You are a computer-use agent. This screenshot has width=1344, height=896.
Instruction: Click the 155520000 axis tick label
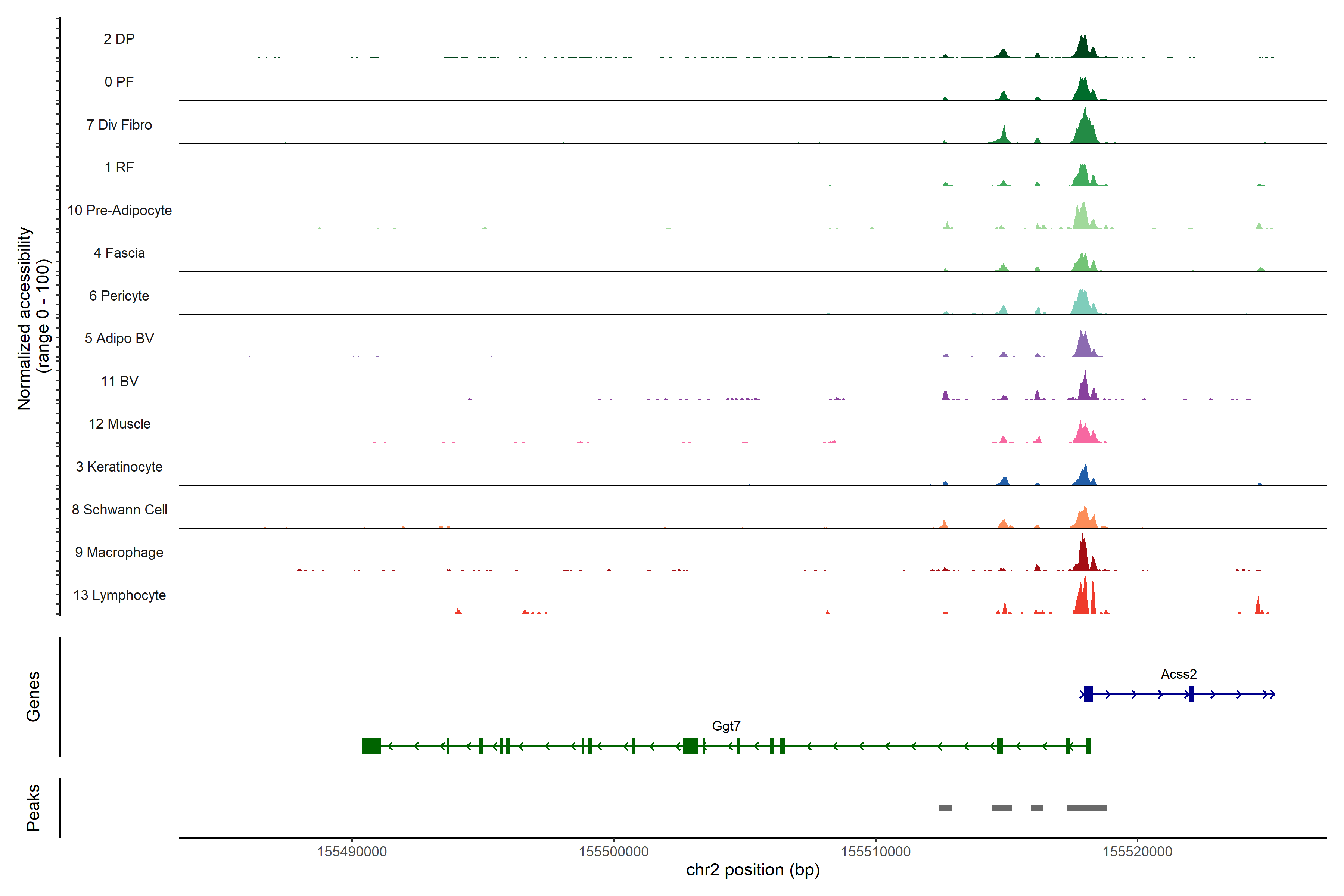(1137, 852)
